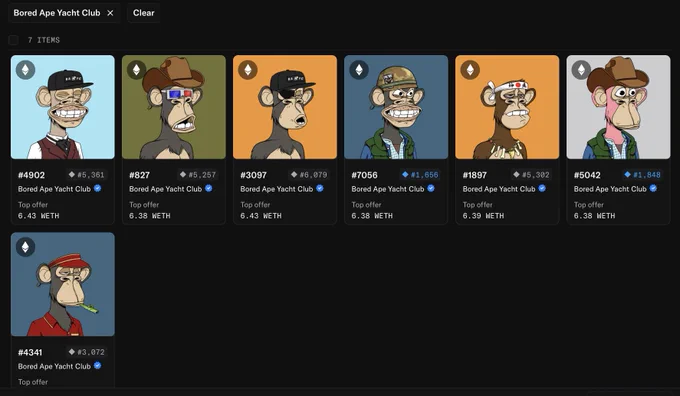Click the 6.43 WETH offer on #3097
Viewport: 680px width, 396px height.
point(261,216)
